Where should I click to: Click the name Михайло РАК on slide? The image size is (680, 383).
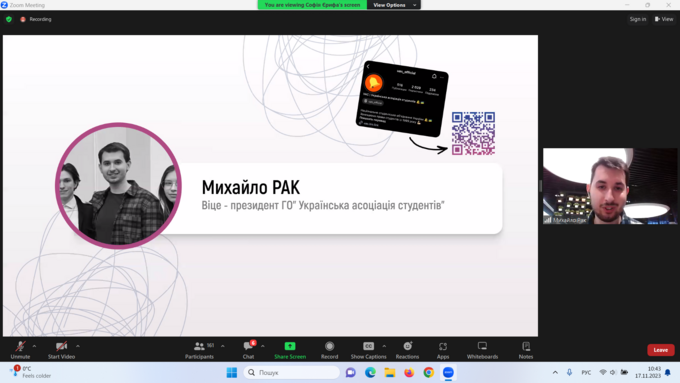tap(251, 188)
